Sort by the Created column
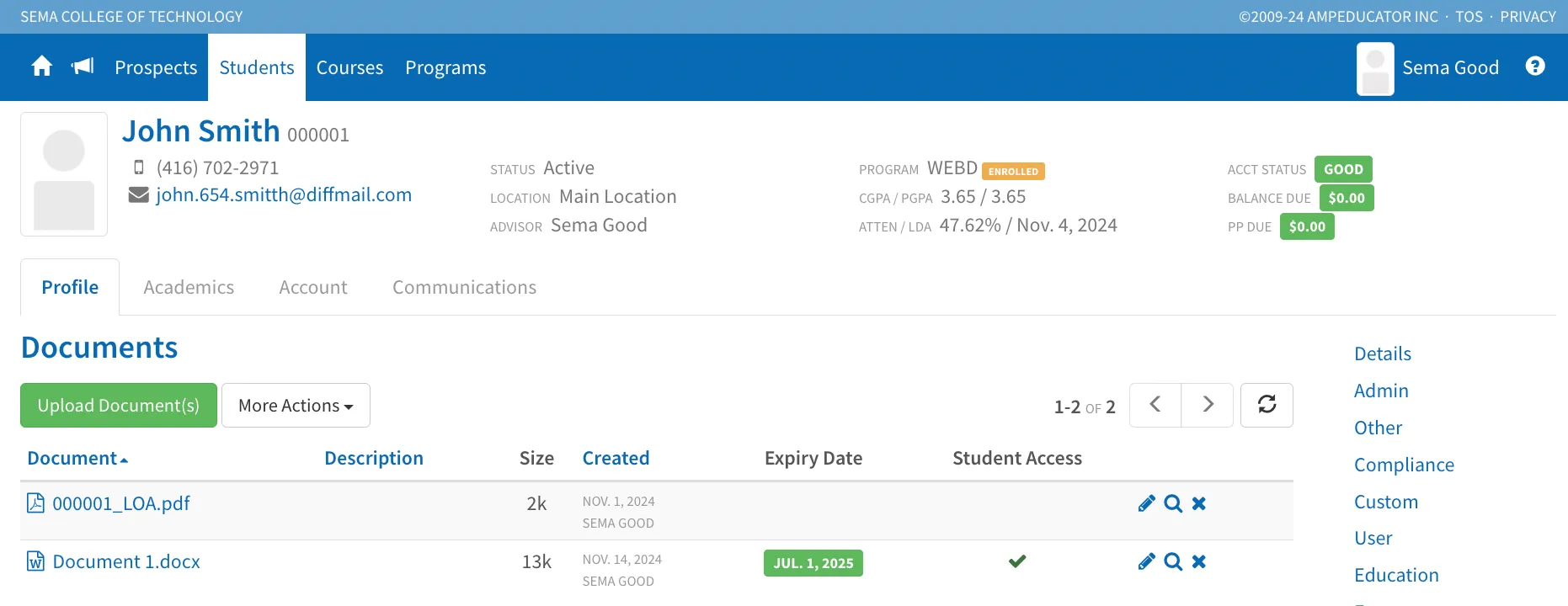The height and width of the screenshot is (606, 1568). click(616, 458)
